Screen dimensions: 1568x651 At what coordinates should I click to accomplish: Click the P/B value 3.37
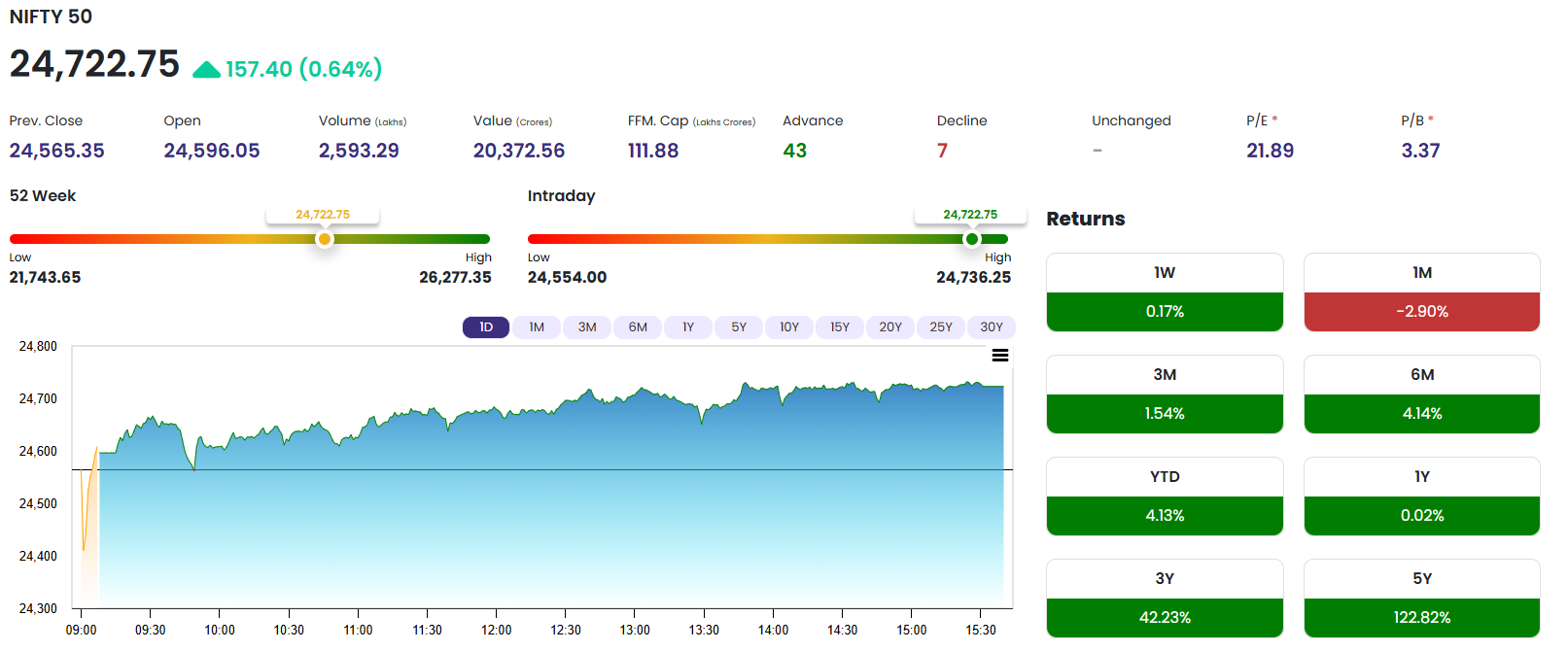click(x=1420, y=151)
